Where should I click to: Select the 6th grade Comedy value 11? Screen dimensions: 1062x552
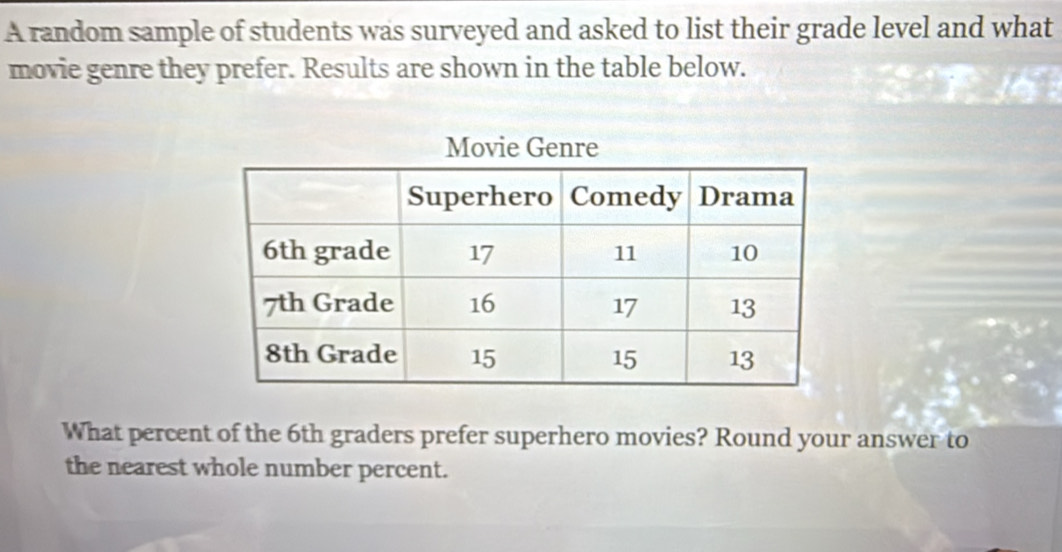625,253
